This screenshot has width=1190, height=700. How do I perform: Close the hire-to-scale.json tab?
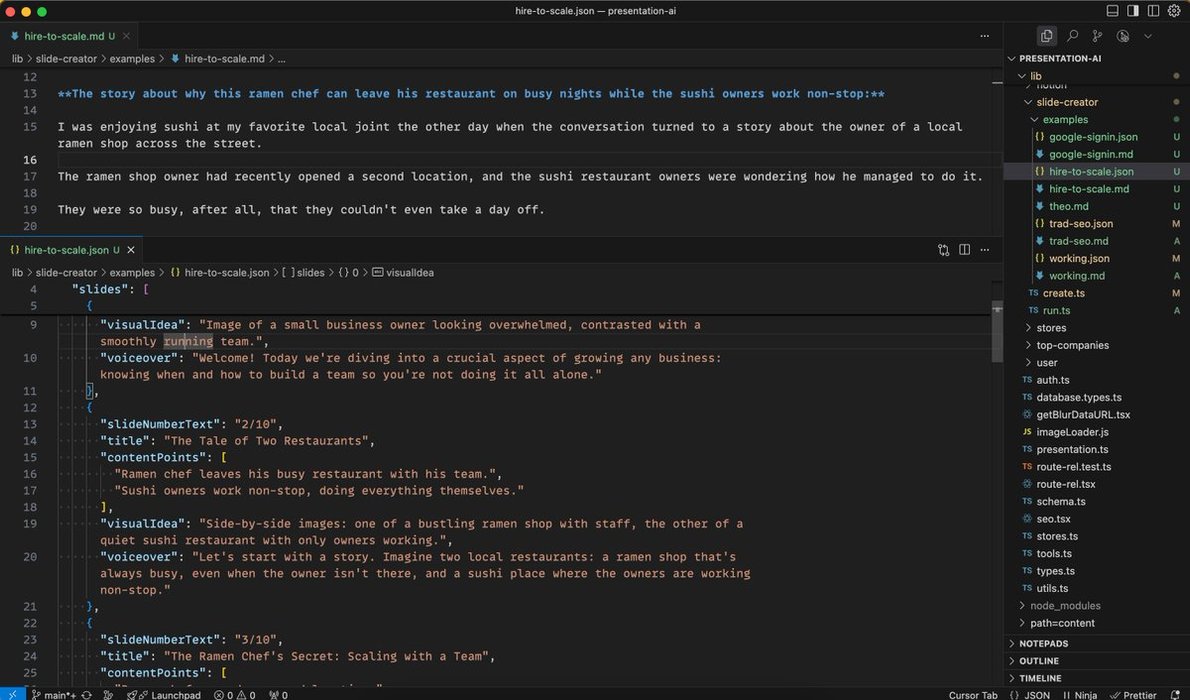tap(131, 250)
